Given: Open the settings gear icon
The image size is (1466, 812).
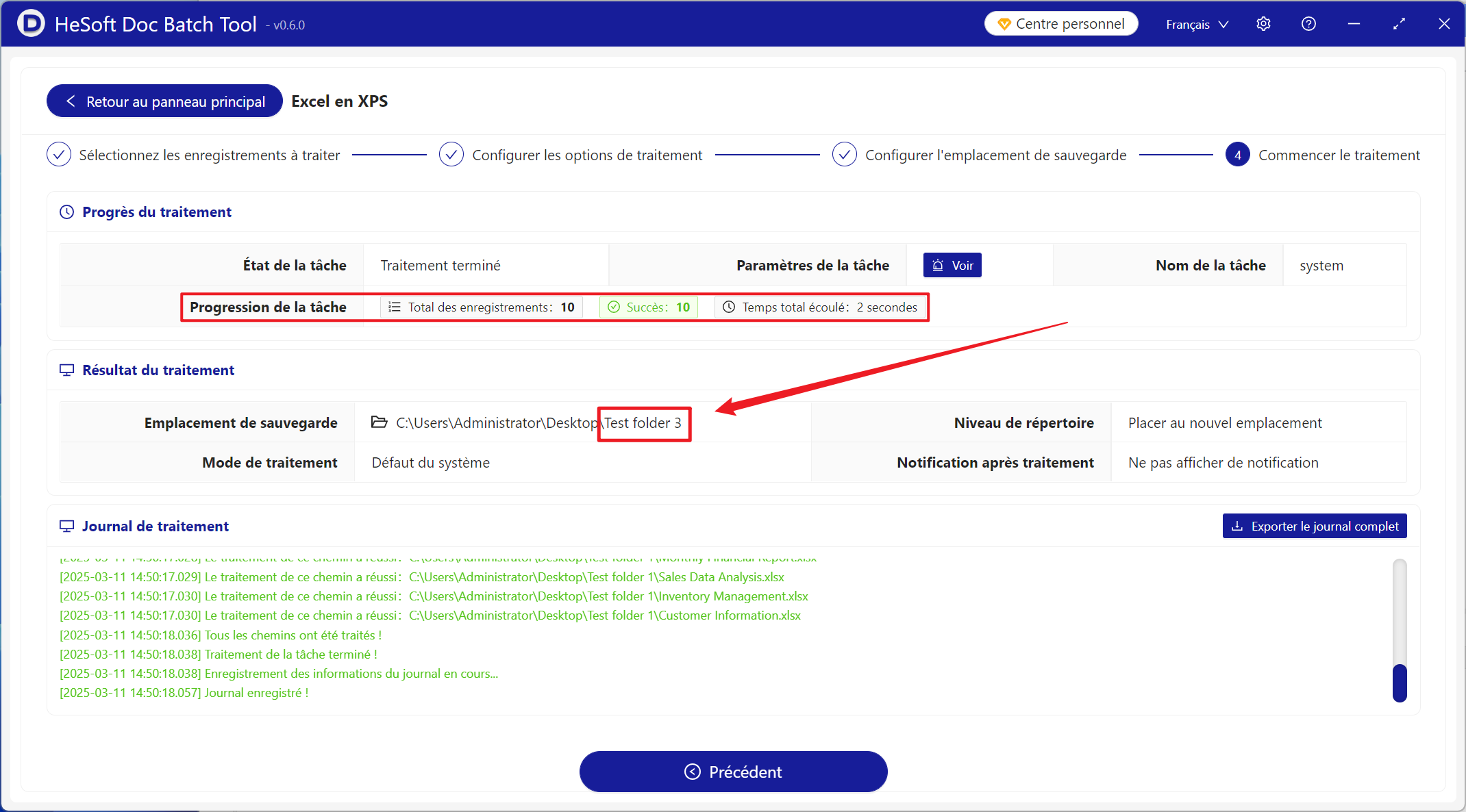Looking at the screenshot, I should click(1264, 24).
